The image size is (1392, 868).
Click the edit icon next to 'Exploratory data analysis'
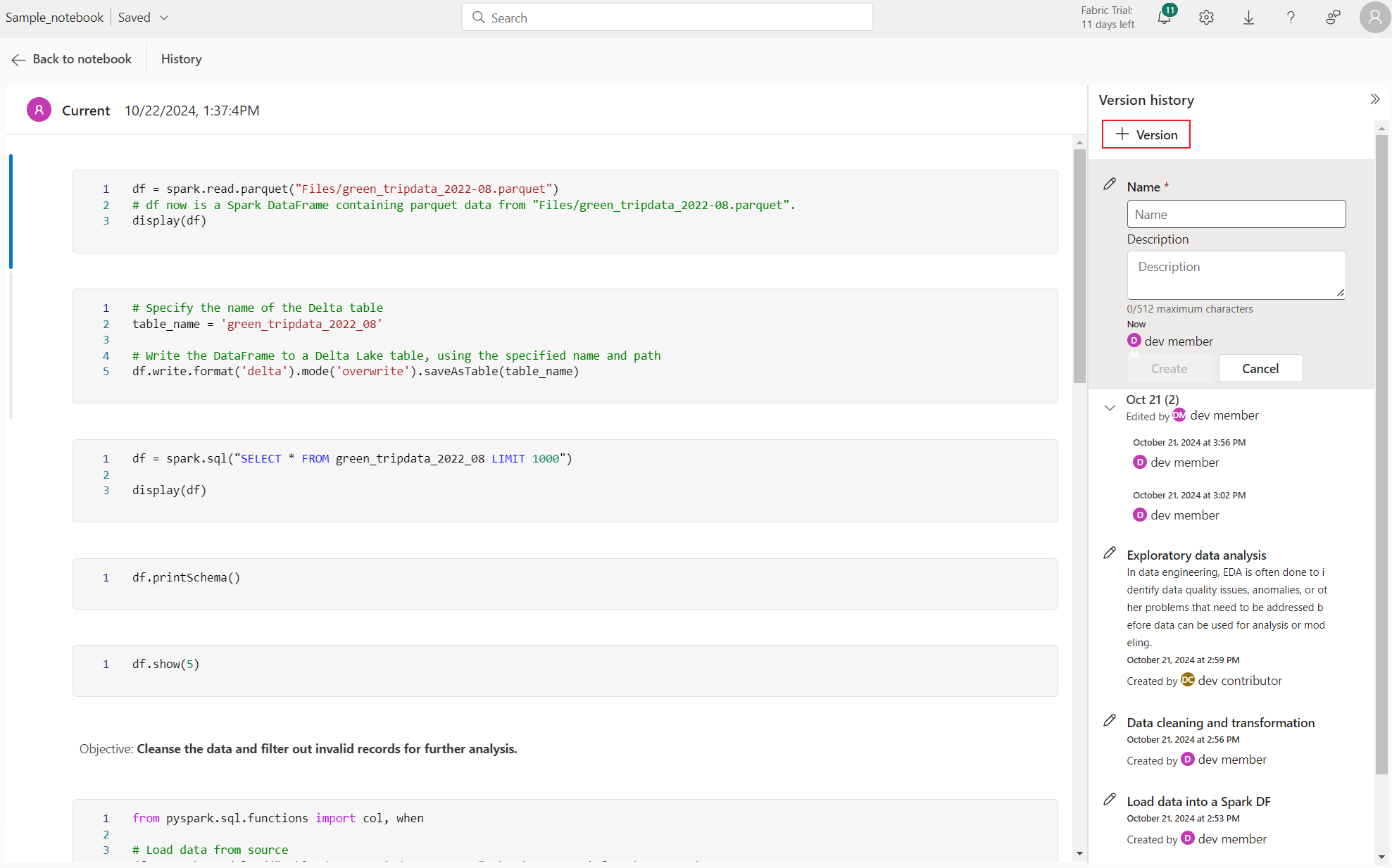[x=1109, y=553]
